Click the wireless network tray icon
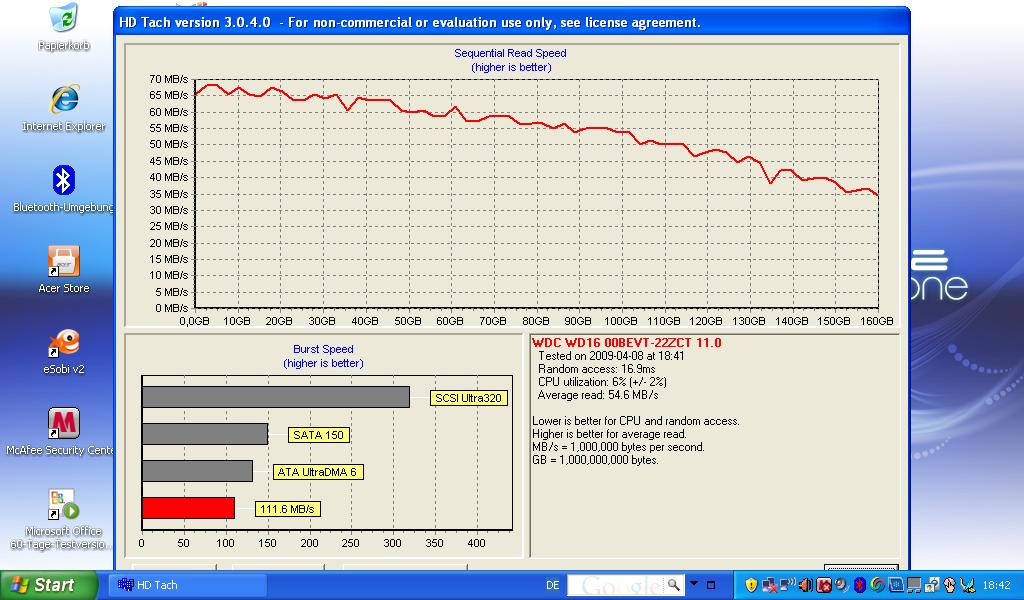This screenshot has width=1024, height=600. coord(788,584)
